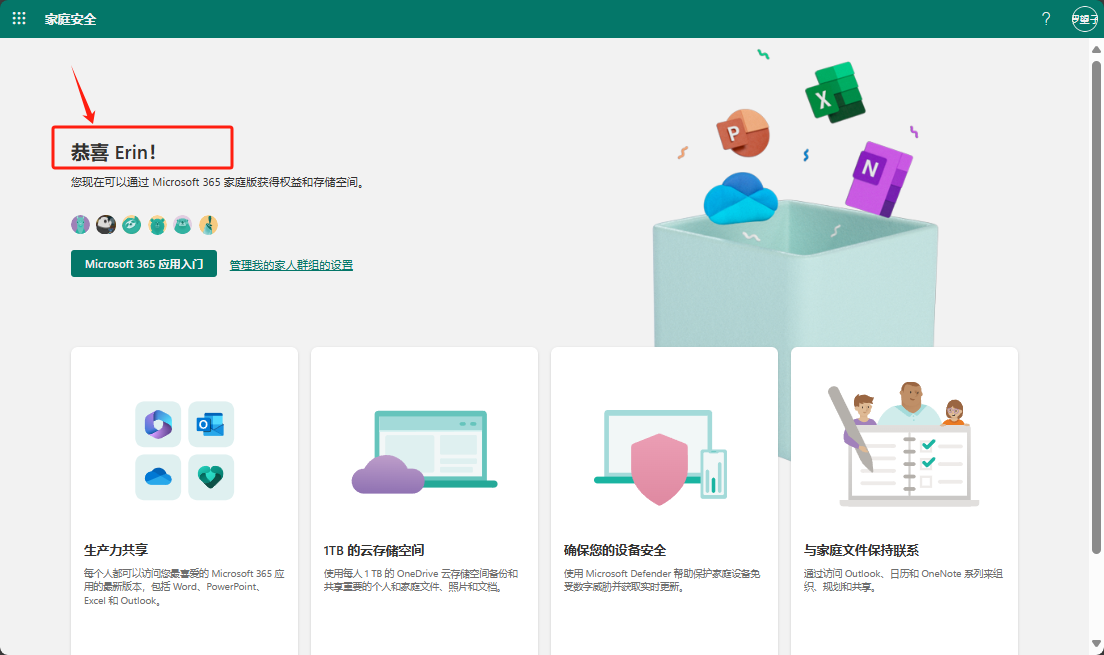Viewport: 1104px width, 655px height.
Task: Open 管理我的家人群组的设置 link
Action: point(291,265)
